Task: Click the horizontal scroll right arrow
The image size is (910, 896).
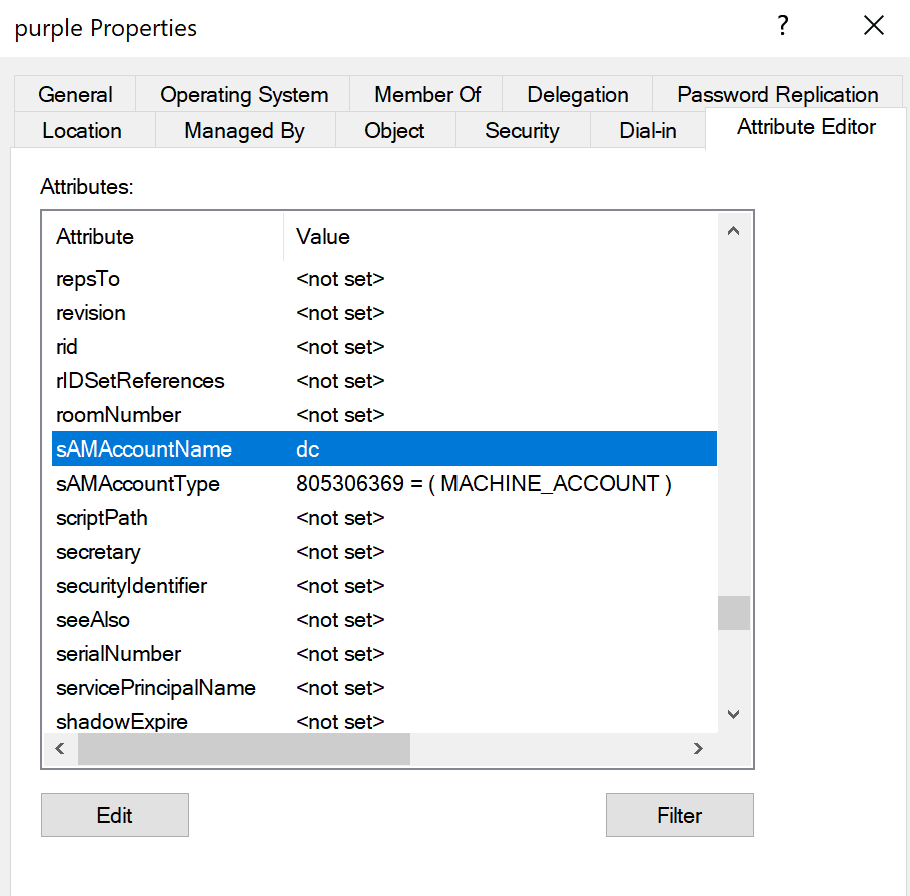Action: [698, 748]
